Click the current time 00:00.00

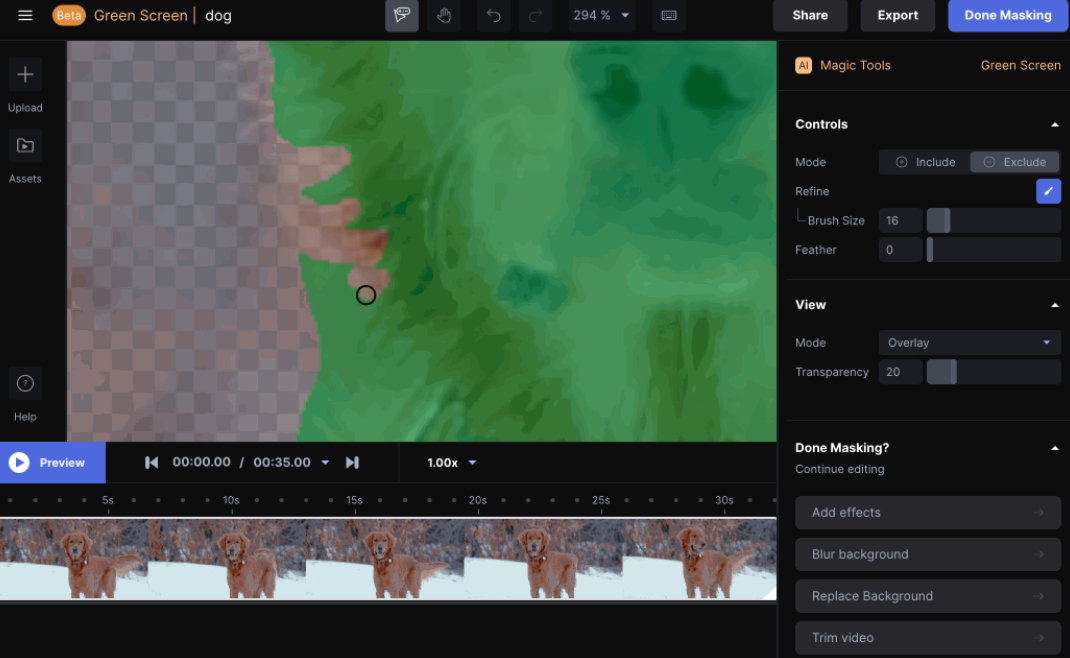(201, 462)
